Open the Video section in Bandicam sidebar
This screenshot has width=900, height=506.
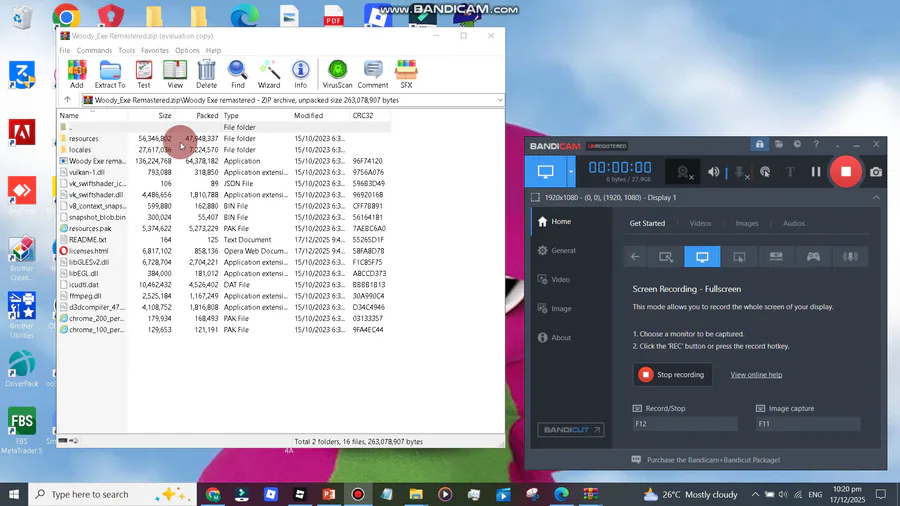554,279
